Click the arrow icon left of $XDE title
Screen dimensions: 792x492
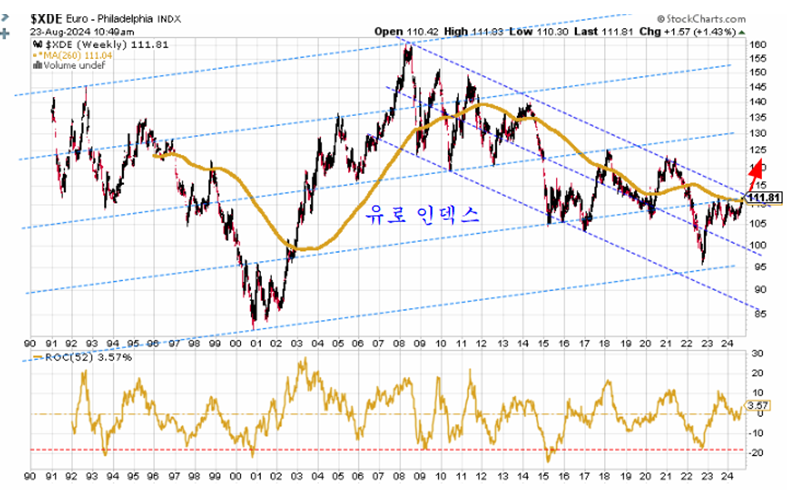coord(7,20)
